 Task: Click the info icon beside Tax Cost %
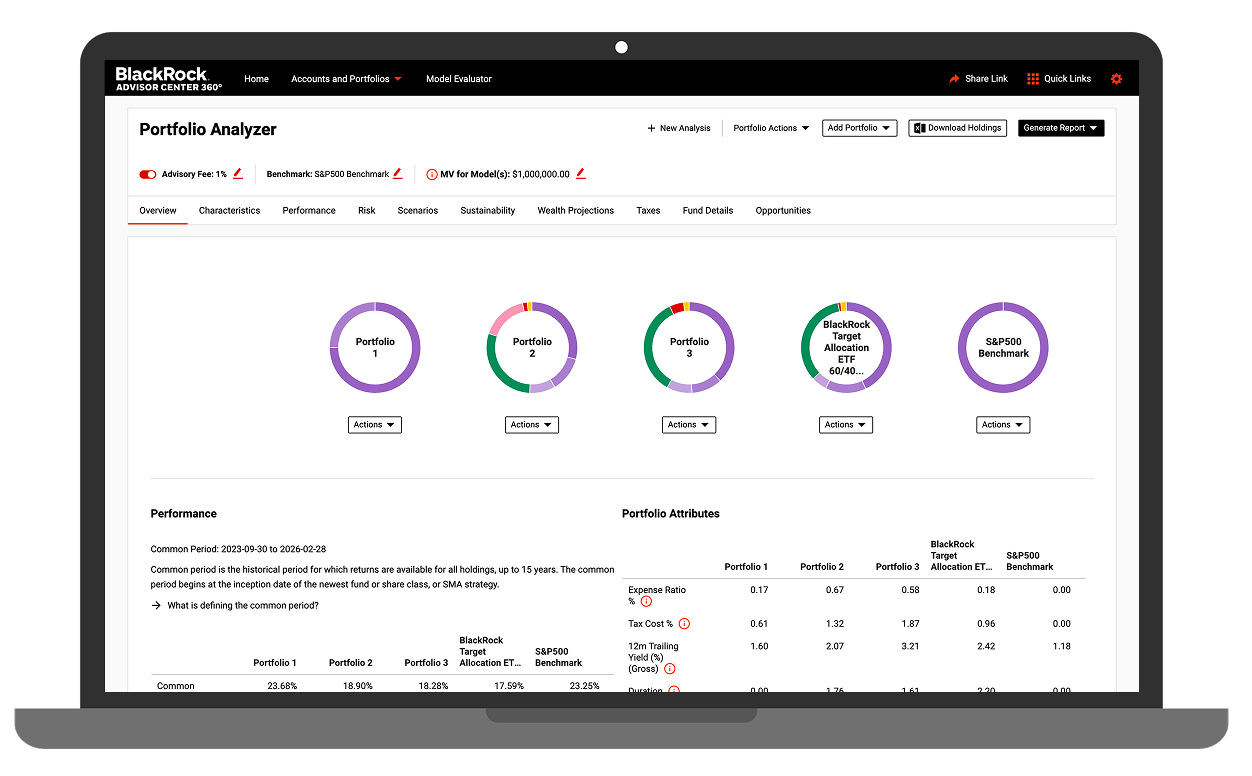tap(684, 624)
